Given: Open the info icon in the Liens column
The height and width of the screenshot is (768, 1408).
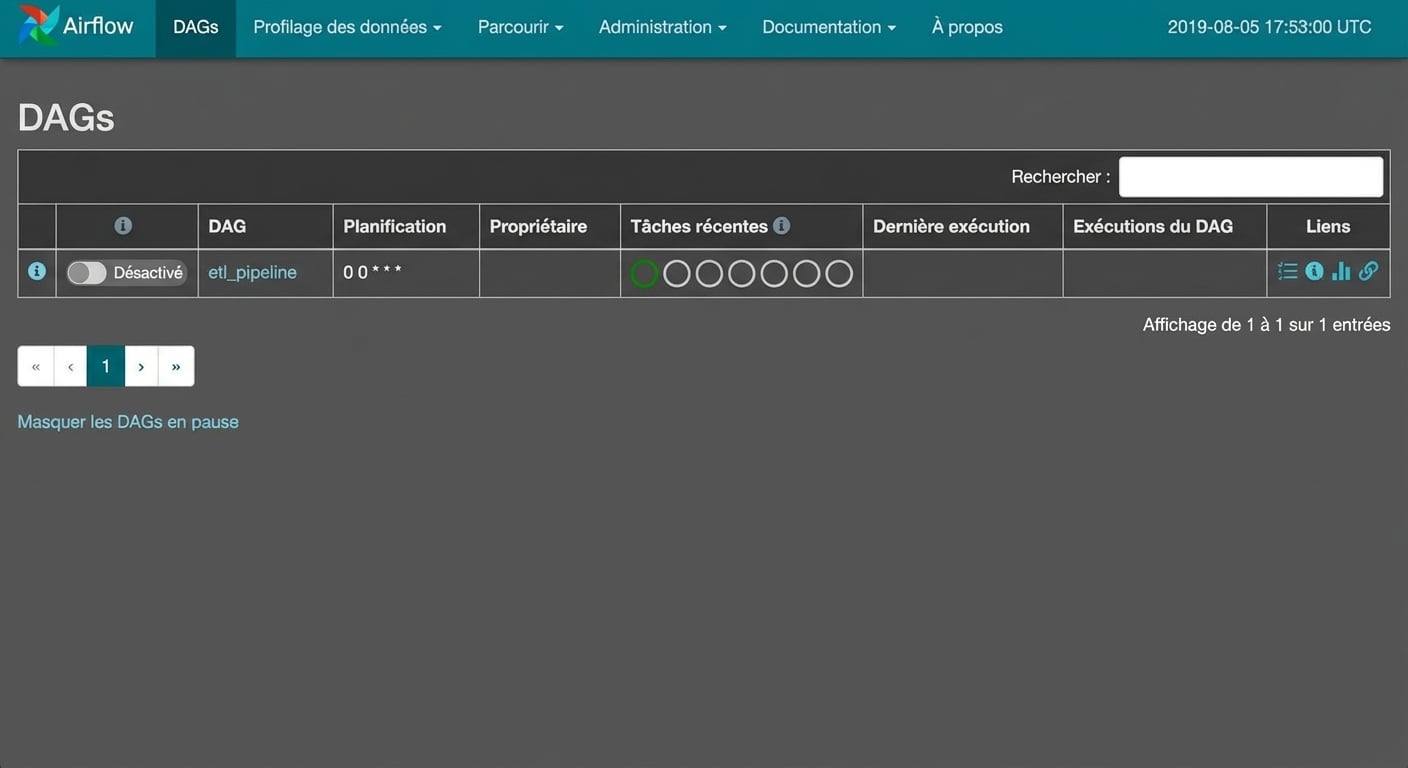Looking at the screenshot, I should pos(1314,271).
